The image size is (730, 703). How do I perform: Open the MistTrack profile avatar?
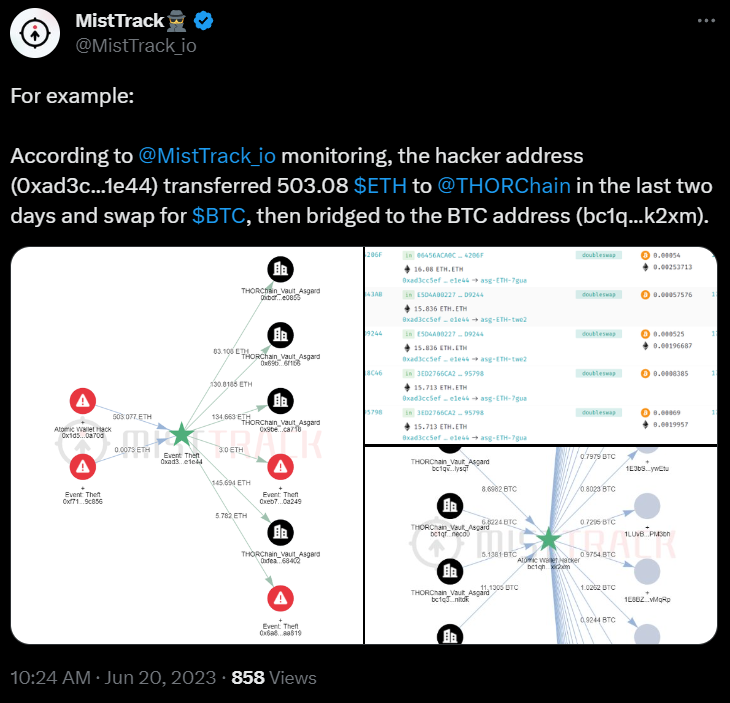(x=35, y=33)
